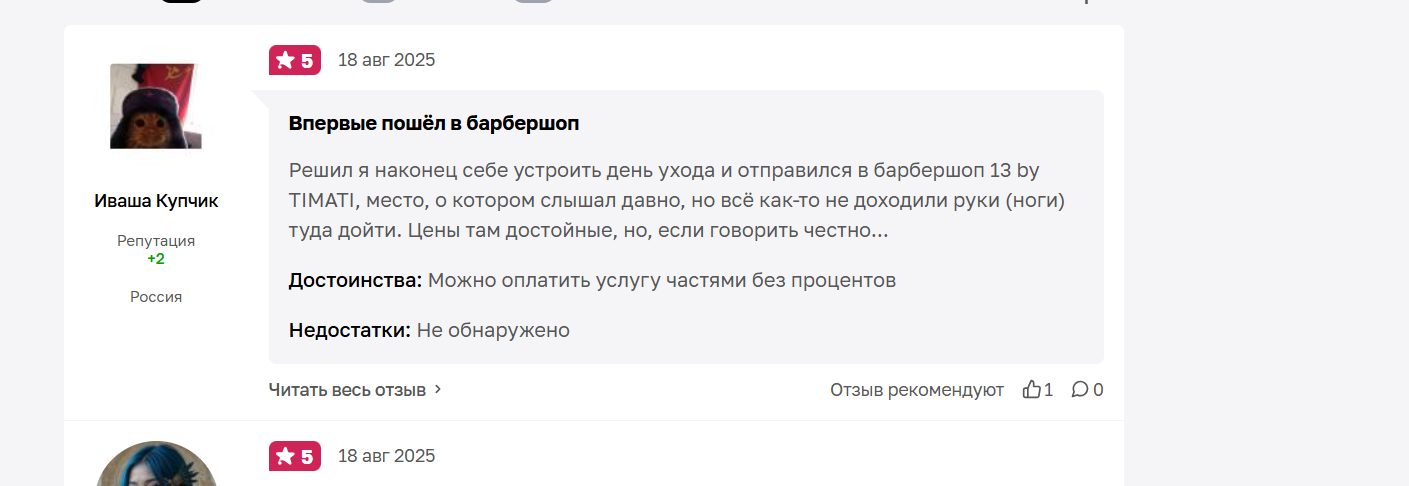Viewport: 1409px width, 486px height.
Task: Click the 'Россия' country label
Action: pos(156,297)
